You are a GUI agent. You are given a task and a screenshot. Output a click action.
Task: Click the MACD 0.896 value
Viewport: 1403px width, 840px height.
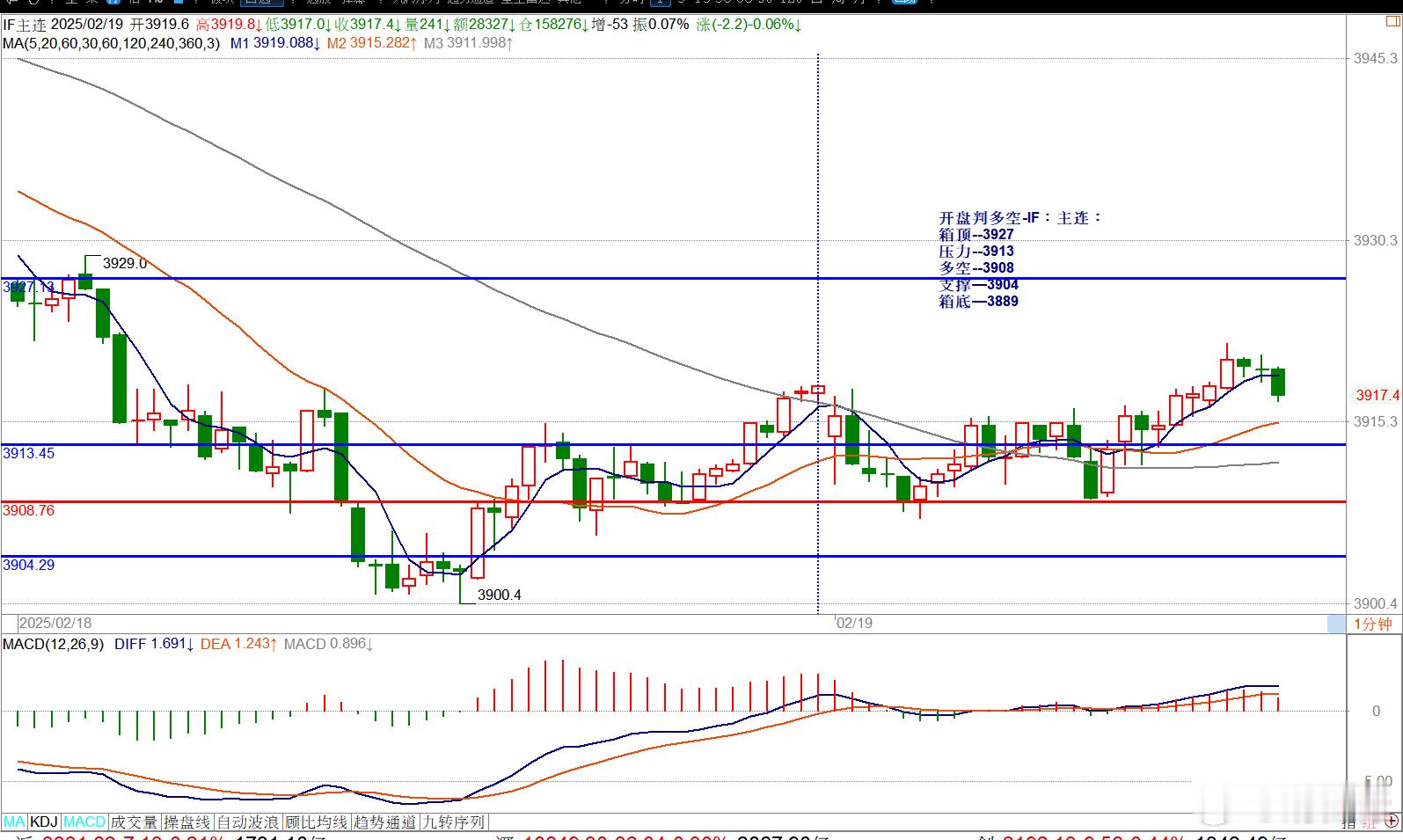(329, 644)
